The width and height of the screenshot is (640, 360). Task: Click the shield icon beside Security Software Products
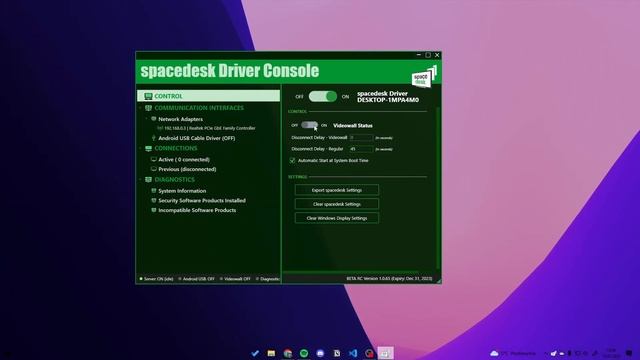[153, 200]
